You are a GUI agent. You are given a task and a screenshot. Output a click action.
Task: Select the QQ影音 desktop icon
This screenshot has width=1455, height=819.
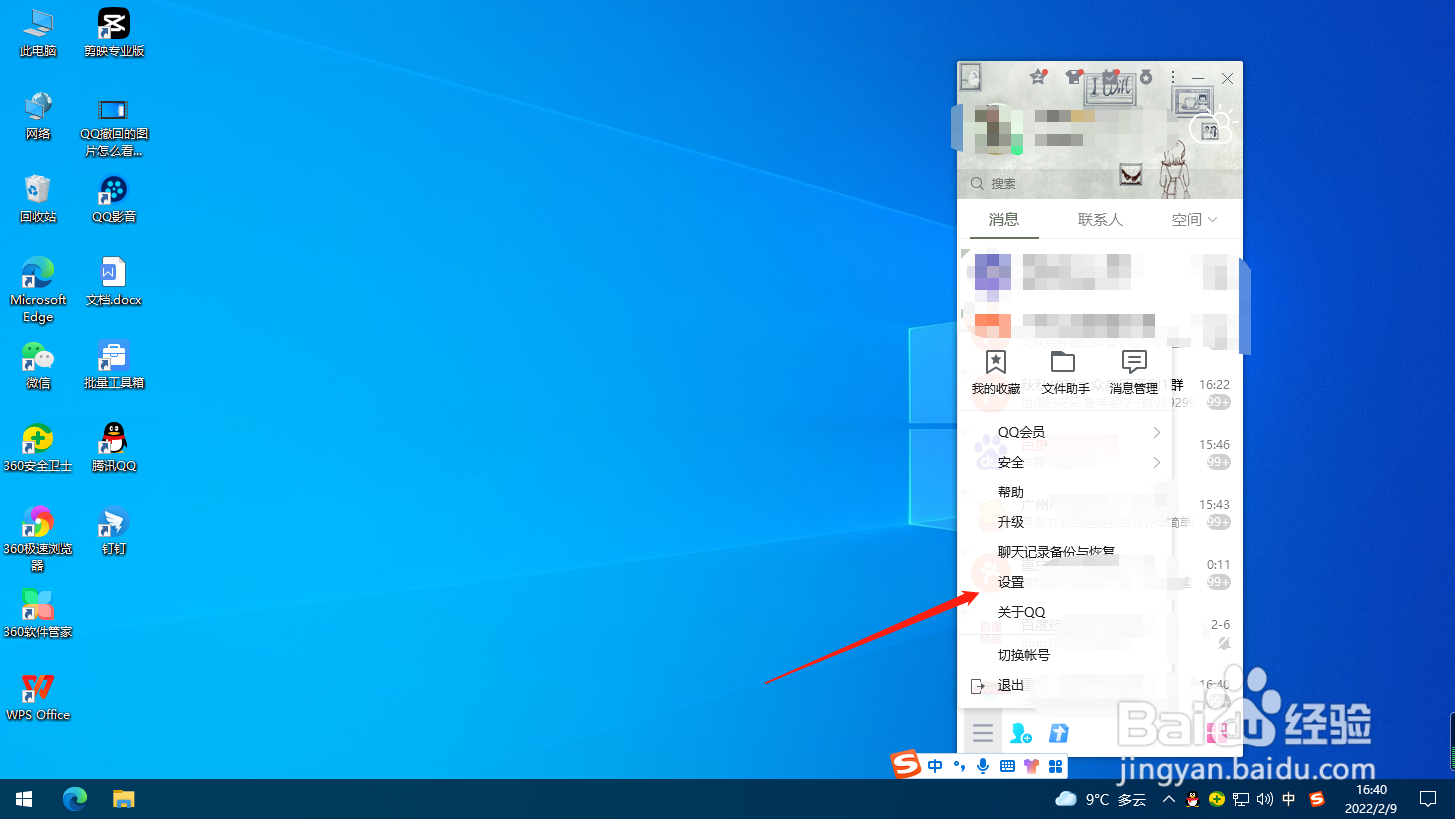click(x=114, y=199)
